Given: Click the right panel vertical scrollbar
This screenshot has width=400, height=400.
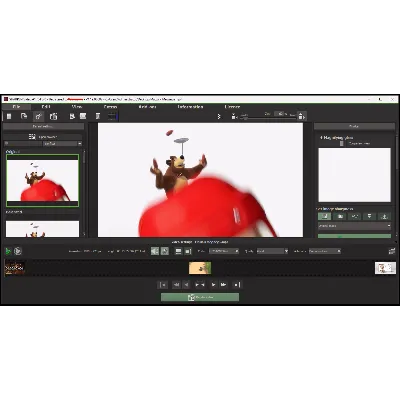Looking at the screenshot, I should point(396,183).
